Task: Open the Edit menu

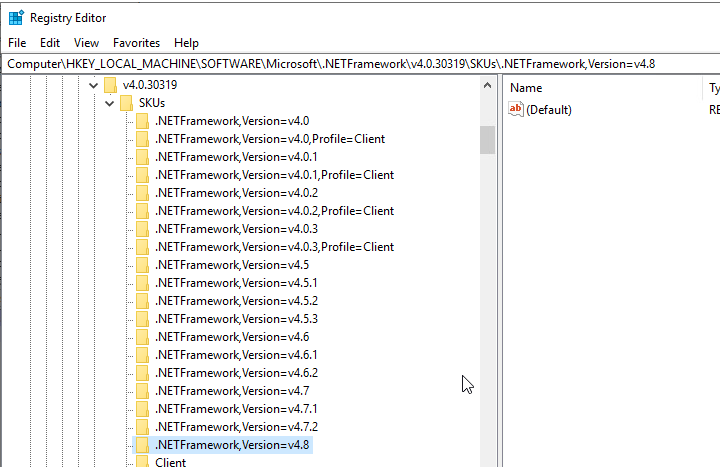Action: (50, 43)
